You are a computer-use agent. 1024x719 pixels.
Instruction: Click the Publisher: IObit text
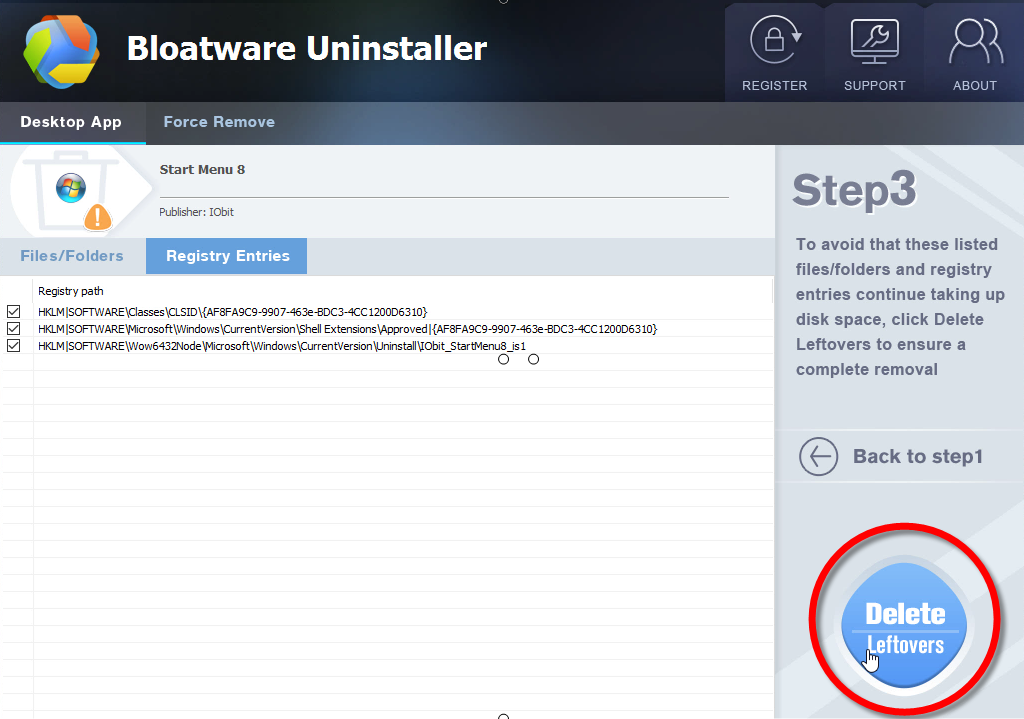tap(197, 212)
